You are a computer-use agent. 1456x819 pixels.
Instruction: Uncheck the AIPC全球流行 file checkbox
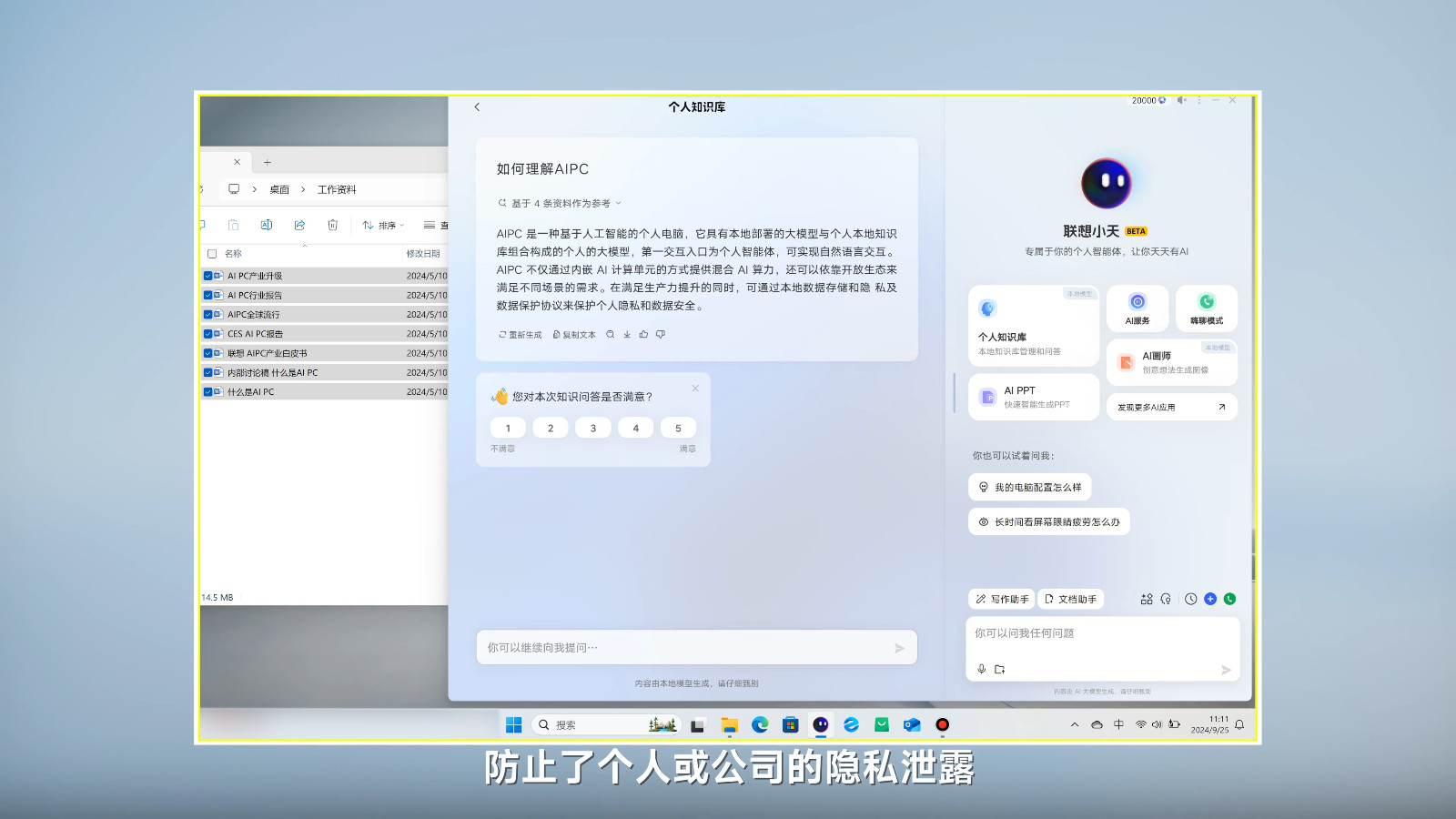click(207, 314)
